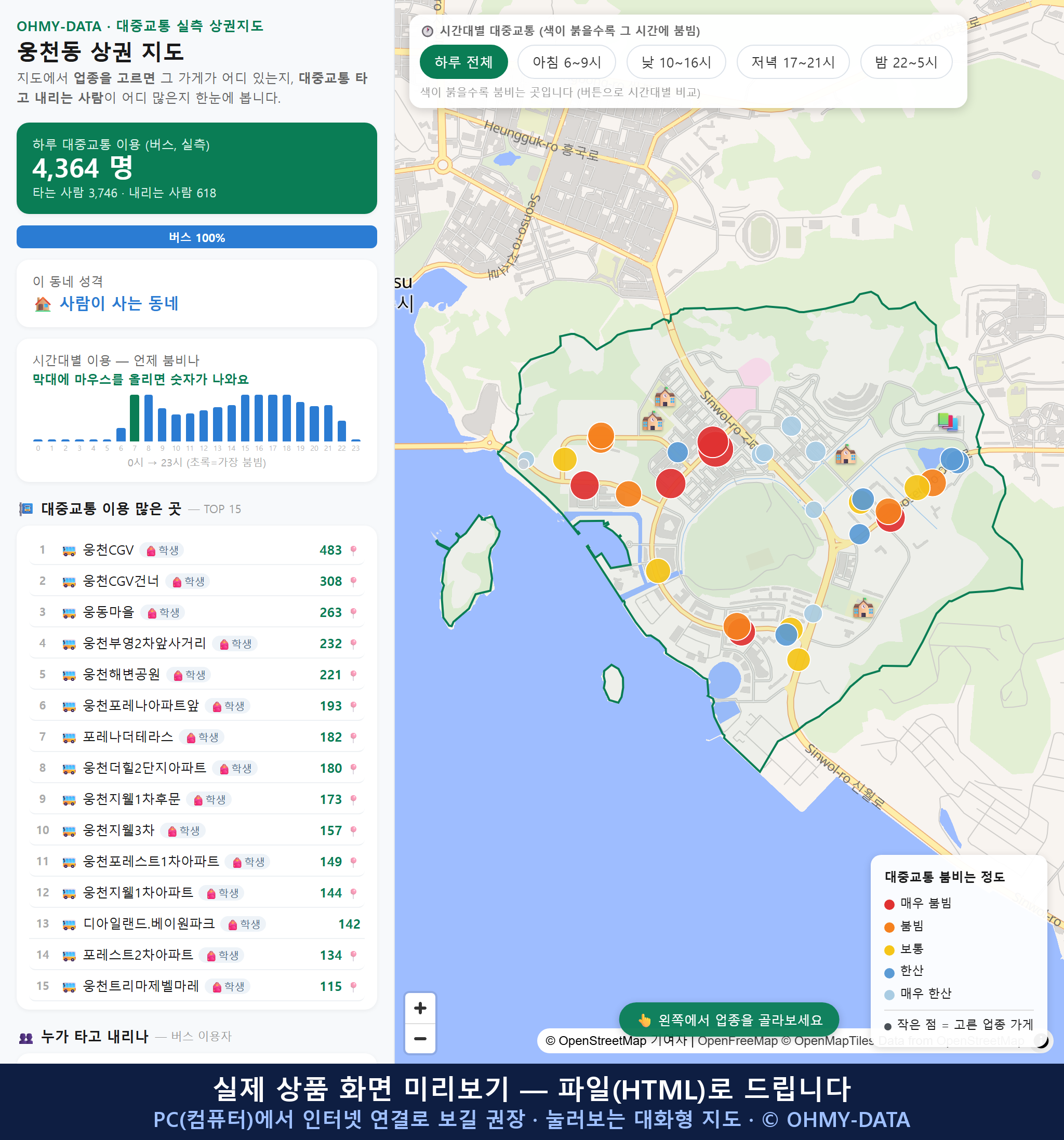Click the highlighted green 7시 bar in chart
The image size is (1064, 1140).
pos(134,418)
